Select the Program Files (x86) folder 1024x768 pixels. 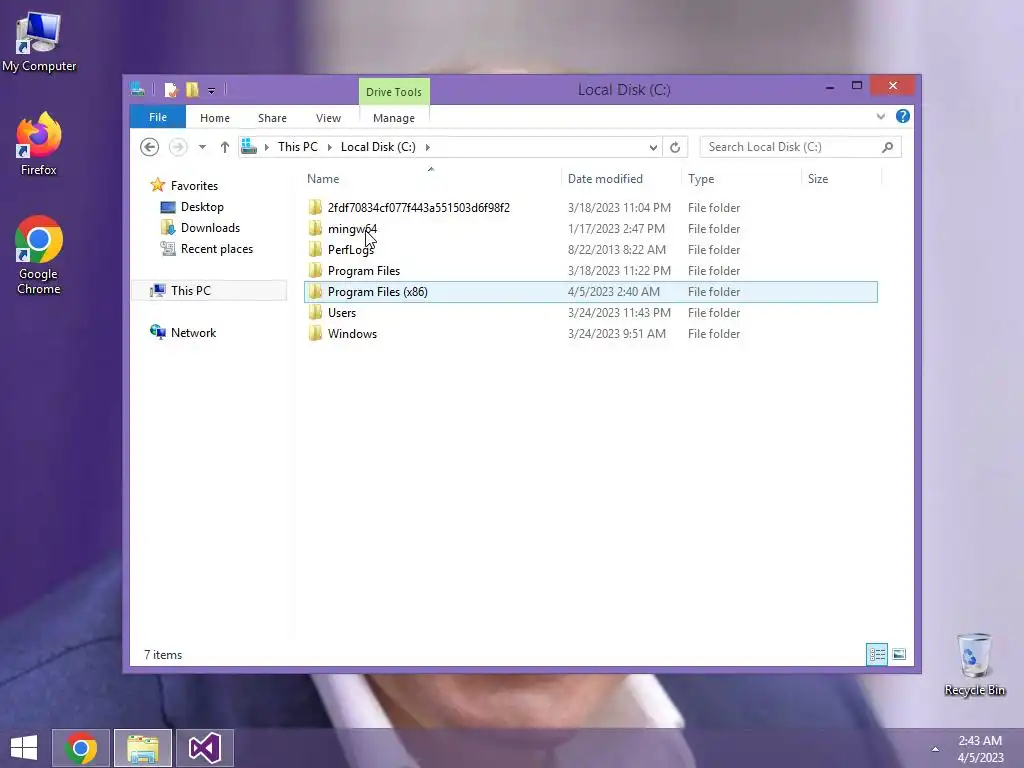(x=590, y=292)
